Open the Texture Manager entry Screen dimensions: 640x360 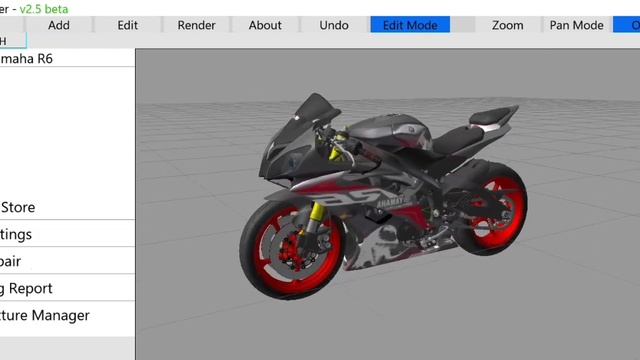67,315
